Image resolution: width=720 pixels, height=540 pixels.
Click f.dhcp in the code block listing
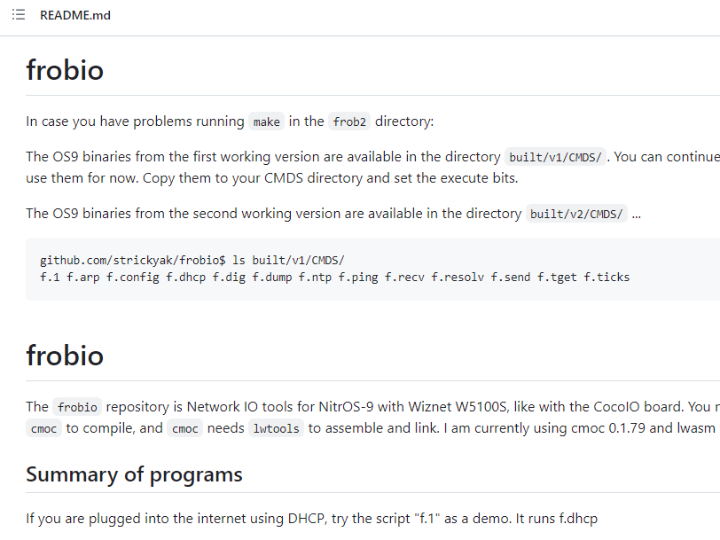(x=186, y=277)
